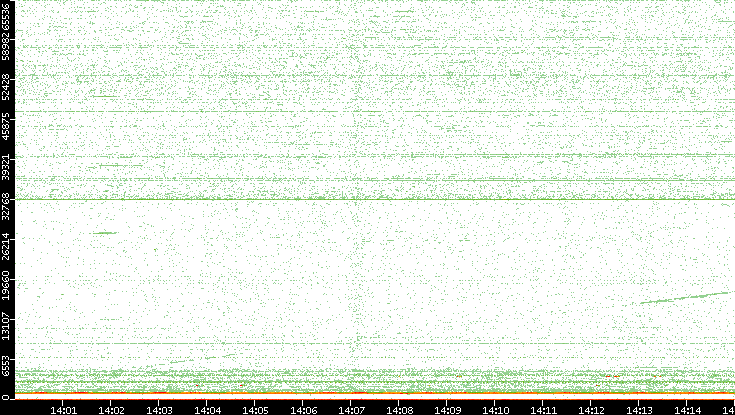Select the 13107 vertical axis label
The width and height of the screenshot is (735, 415).
[x=5, y=325]
